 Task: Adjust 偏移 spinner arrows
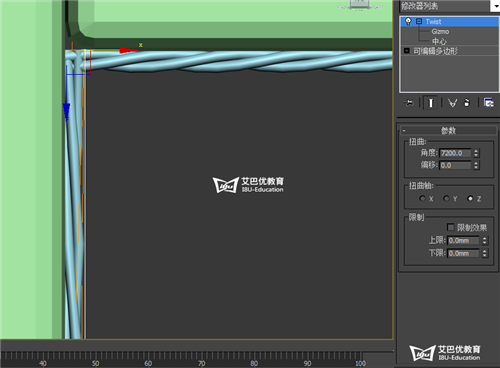click(476, 165)
